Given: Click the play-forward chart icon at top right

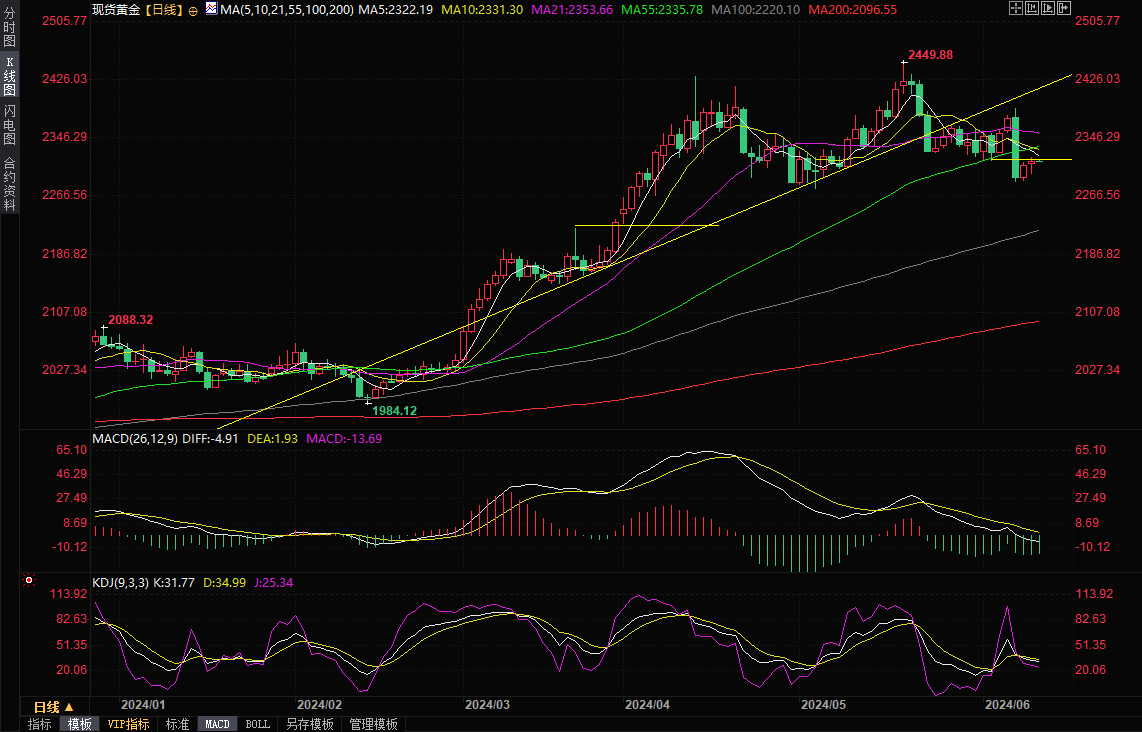Looking at the screenshot, I should tap(1048, 8).
